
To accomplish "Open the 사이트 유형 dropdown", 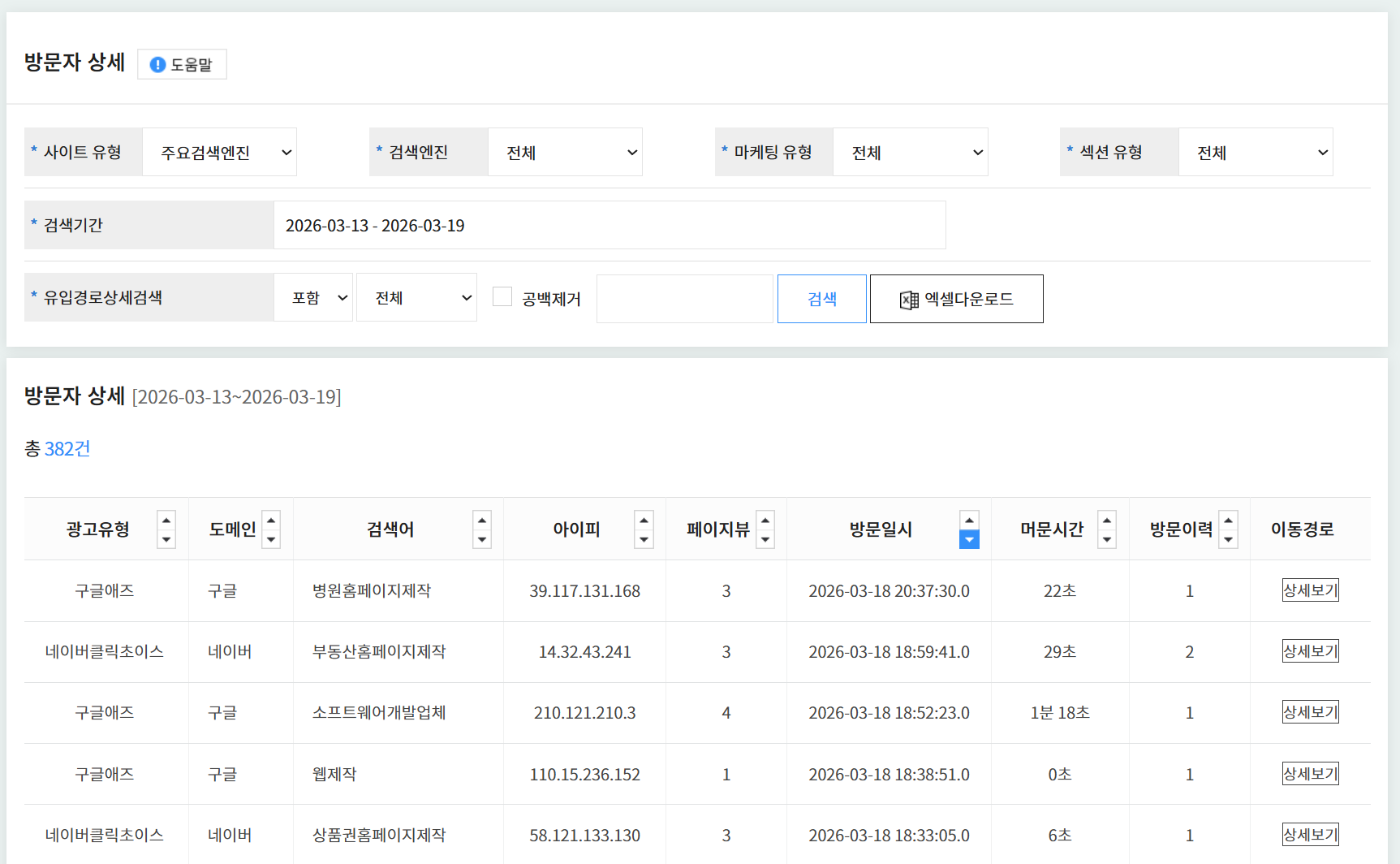I will click(219, 153).
